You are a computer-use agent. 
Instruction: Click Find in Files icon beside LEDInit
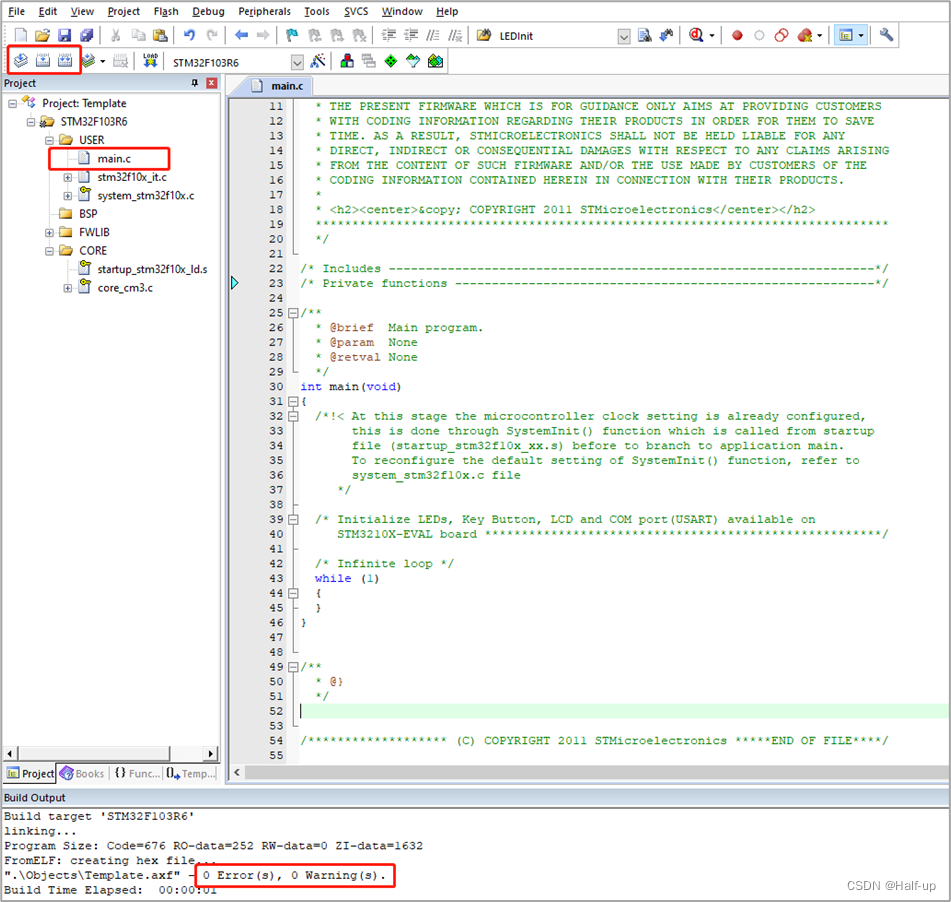(x=483, y=35)
